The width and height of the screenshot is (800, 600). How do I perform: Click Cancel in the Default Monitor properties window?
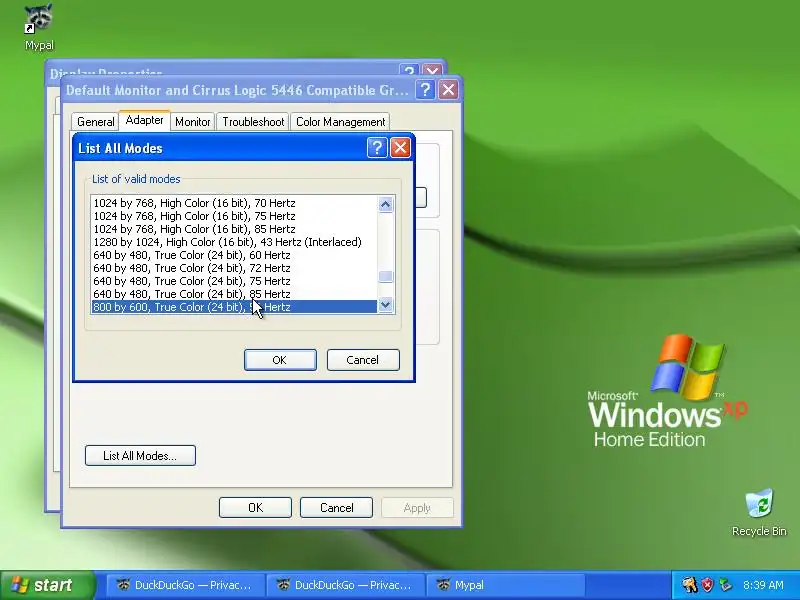point(336,508)
